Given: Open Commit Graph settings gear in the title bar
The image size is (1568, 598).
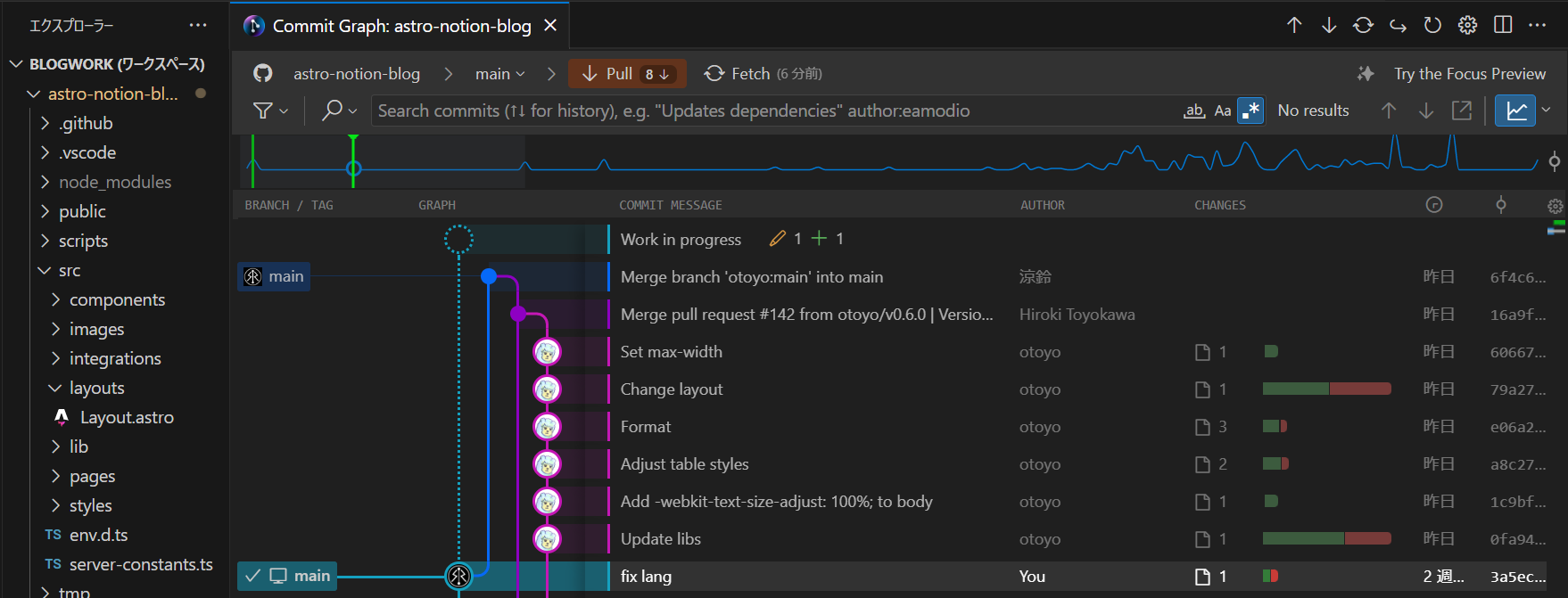Looking at the screenshot, I should pos(1467,25).
